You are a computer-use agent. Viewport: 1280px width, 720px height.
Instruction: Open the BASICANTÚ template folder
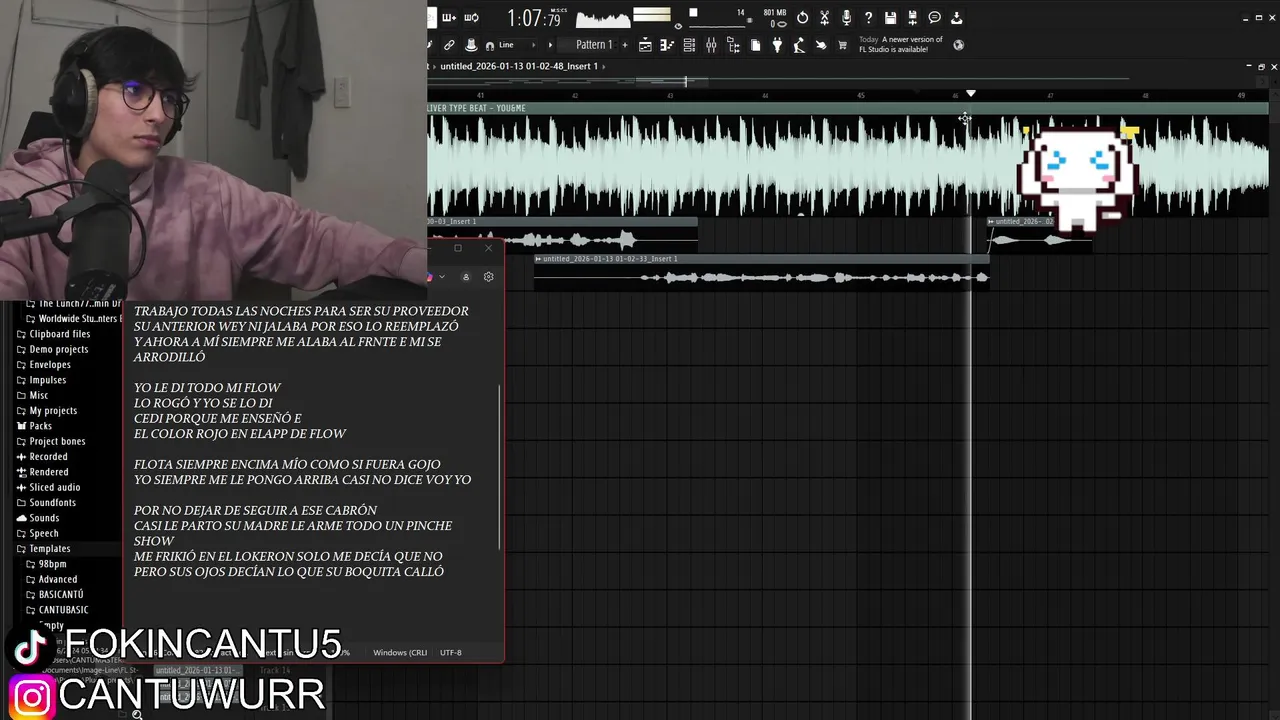point(54,594)
